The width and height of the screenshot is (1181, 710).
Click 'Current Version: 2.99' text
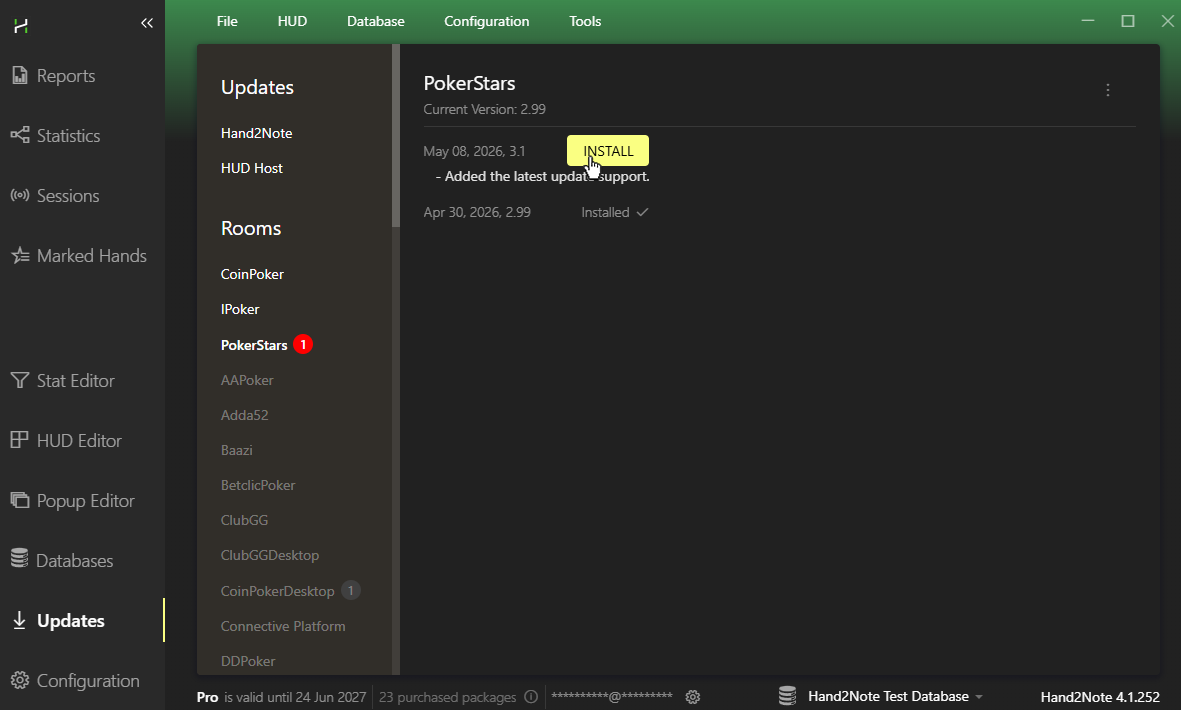point(484,109)
